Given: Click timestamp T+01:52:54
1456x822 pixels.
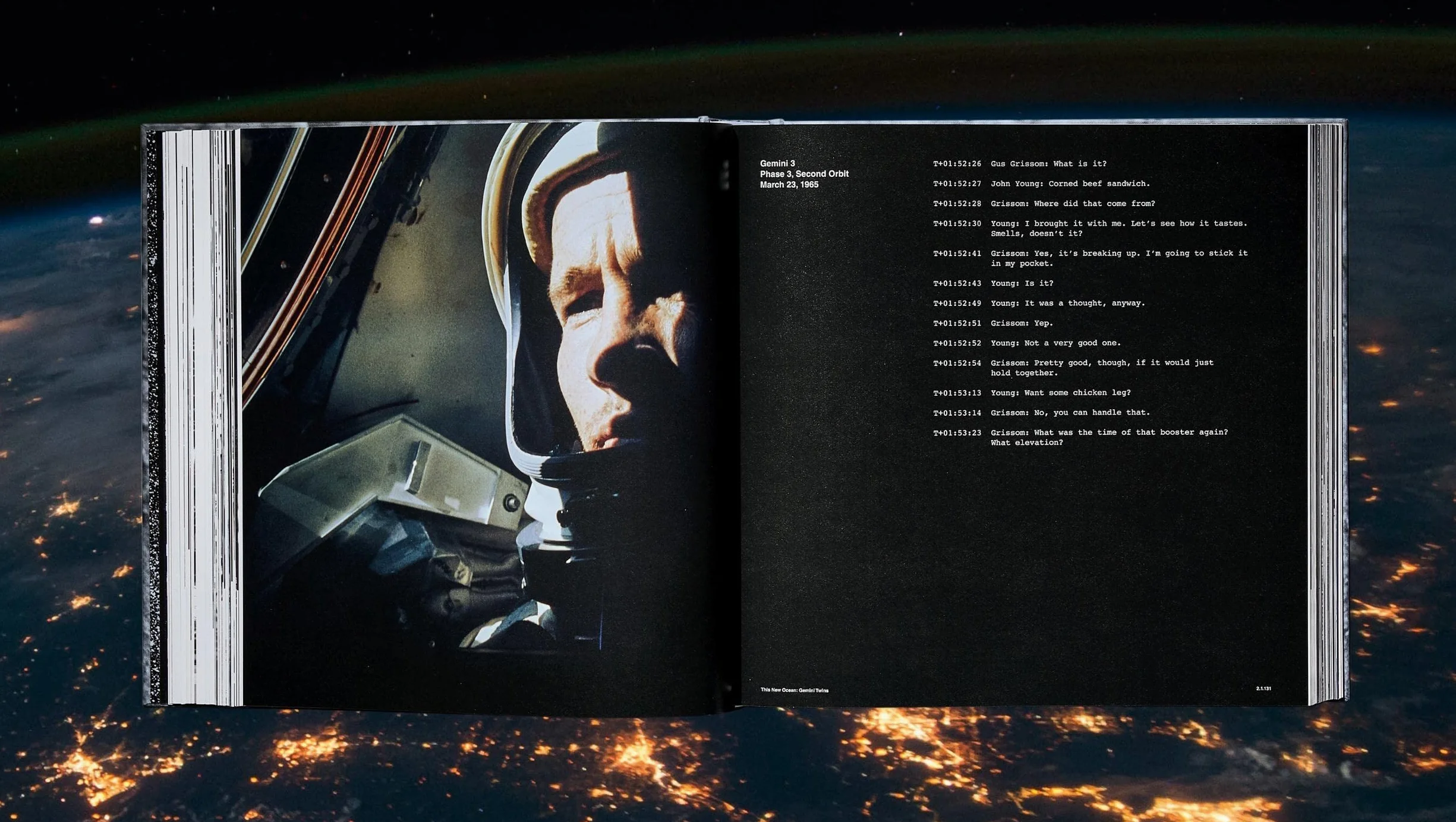Looking at the screenshot, I should pos(956,363).
